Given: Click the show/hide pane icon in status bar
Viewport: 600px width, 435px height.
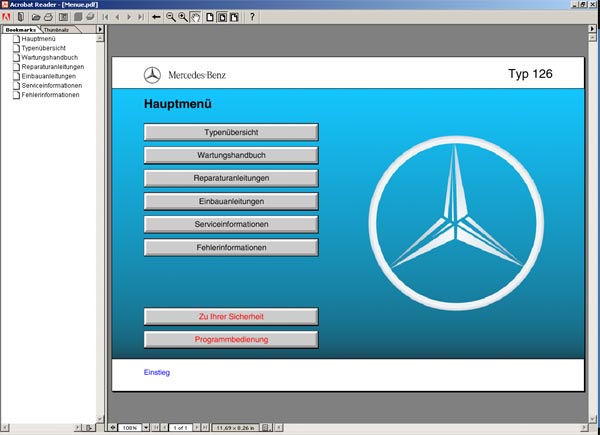Looking at the screenshot, I should point(113,427).
